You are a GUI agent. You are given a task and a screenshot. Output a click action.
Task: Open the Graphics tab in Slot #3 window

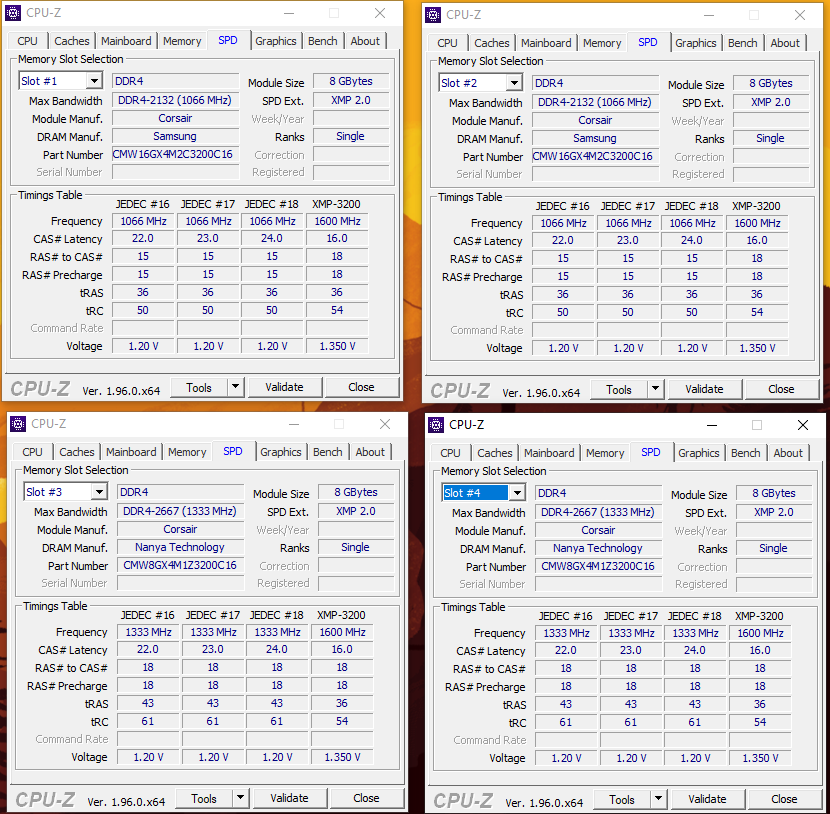(281, 453)
